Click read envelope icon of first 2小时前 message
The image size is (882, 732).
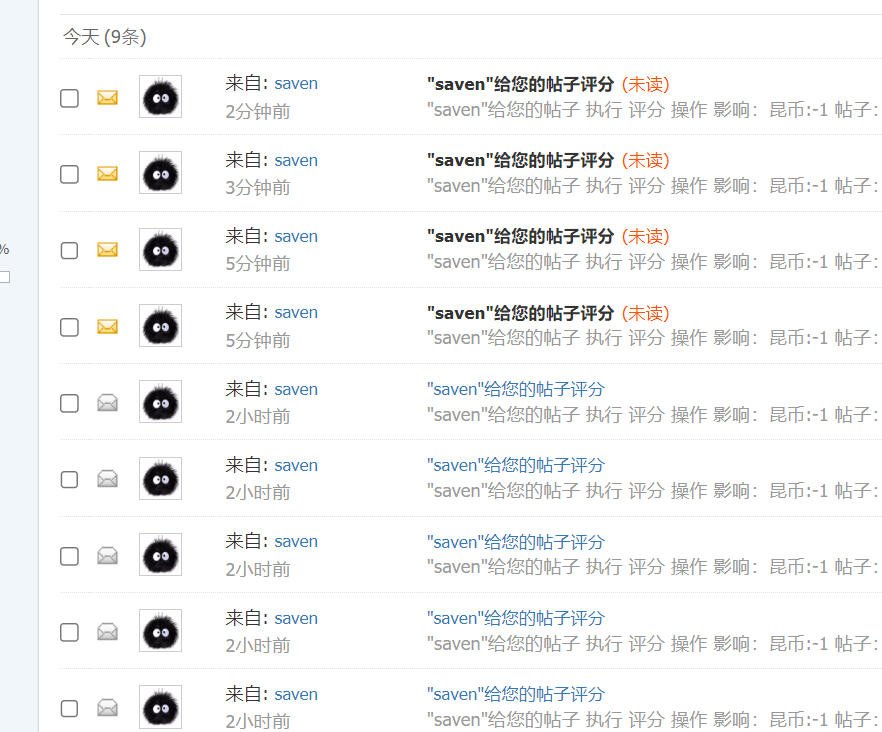[x=107, y=403]
